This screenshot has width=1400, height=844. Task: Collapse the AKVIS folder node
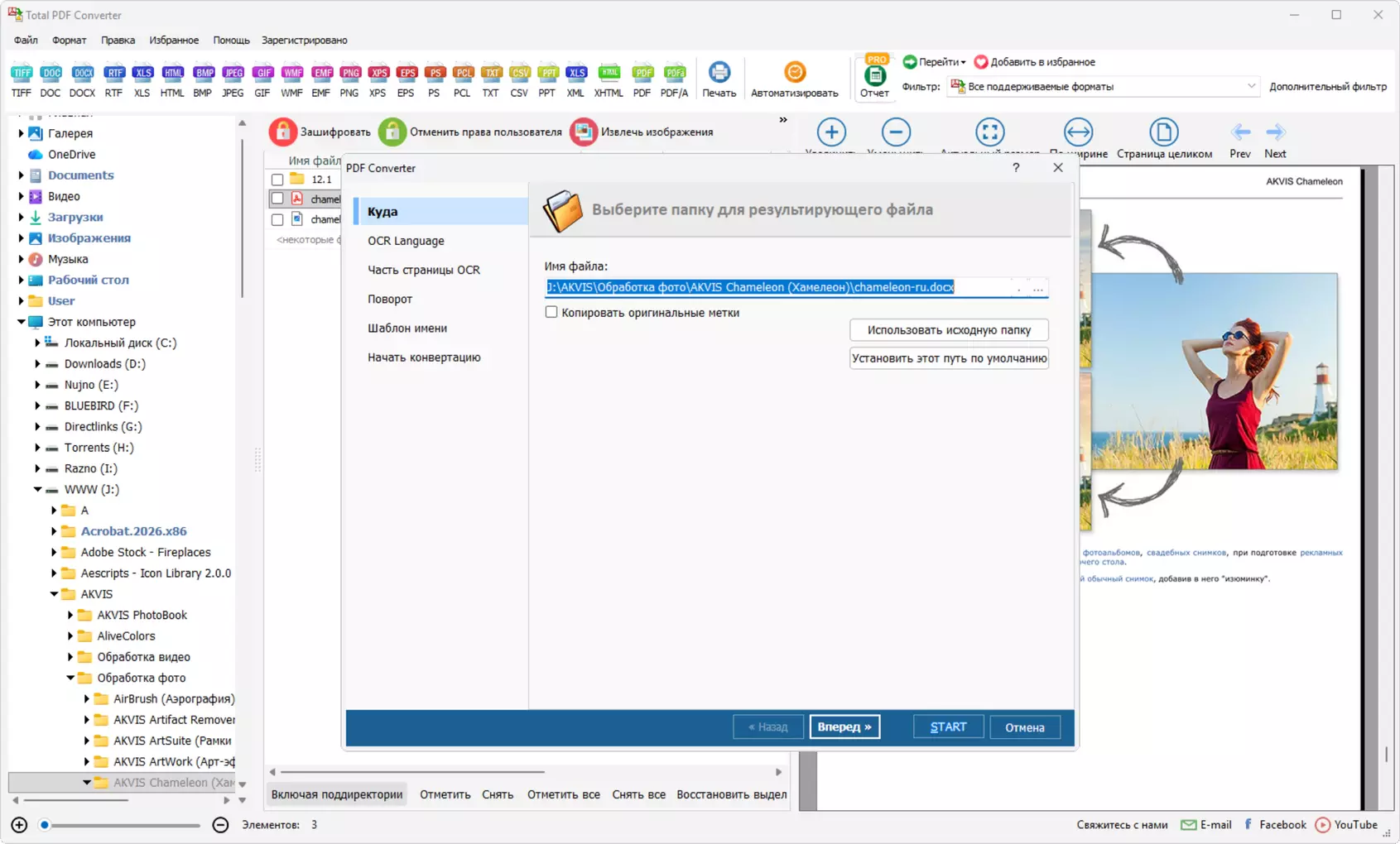pyautogui.click(x=54, y=594)
